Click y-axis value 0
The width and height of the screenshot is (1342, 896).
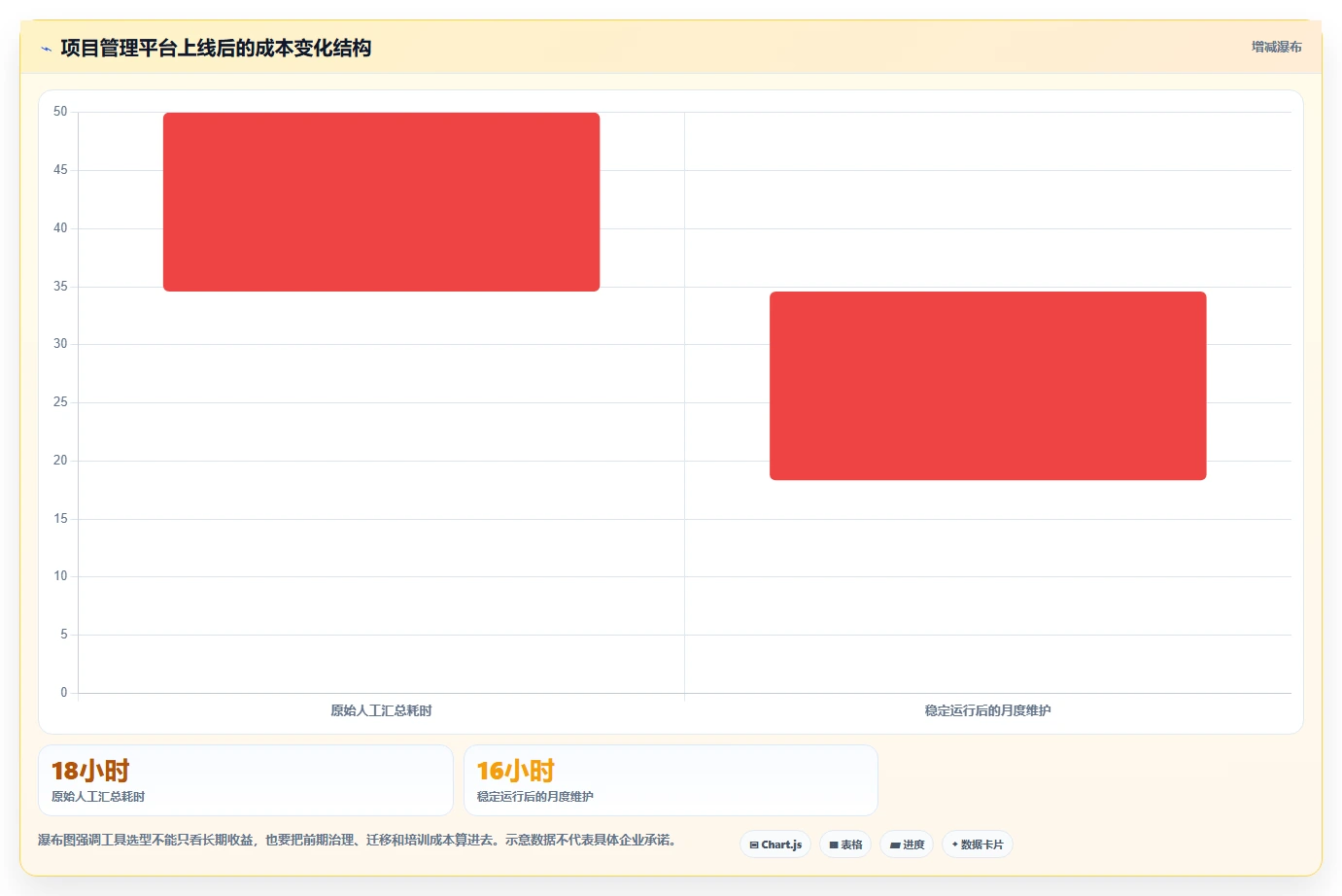(x=64, y=693)
